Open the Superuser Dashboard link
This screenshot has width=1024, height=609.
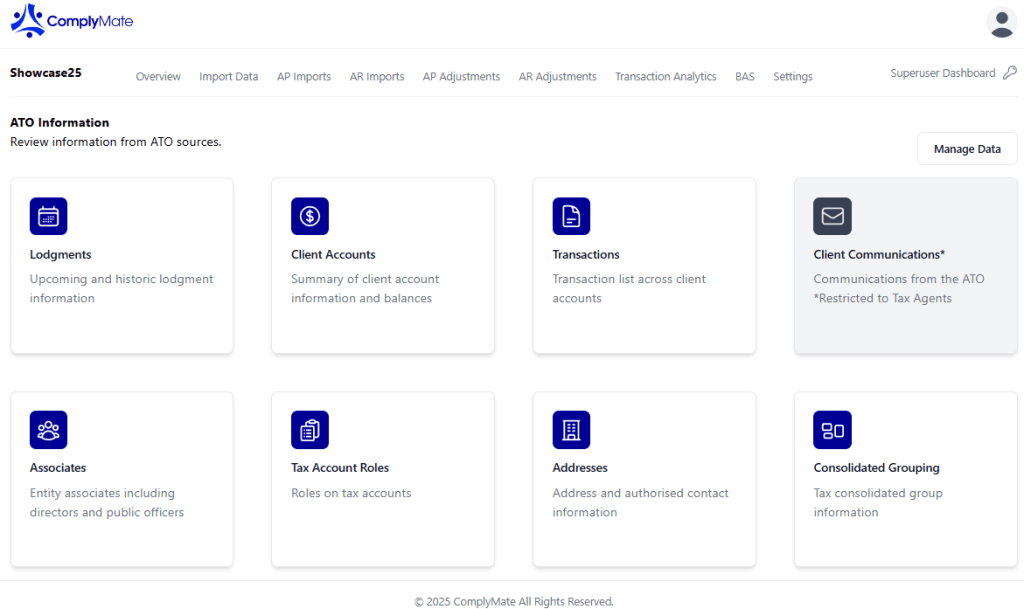942,73
